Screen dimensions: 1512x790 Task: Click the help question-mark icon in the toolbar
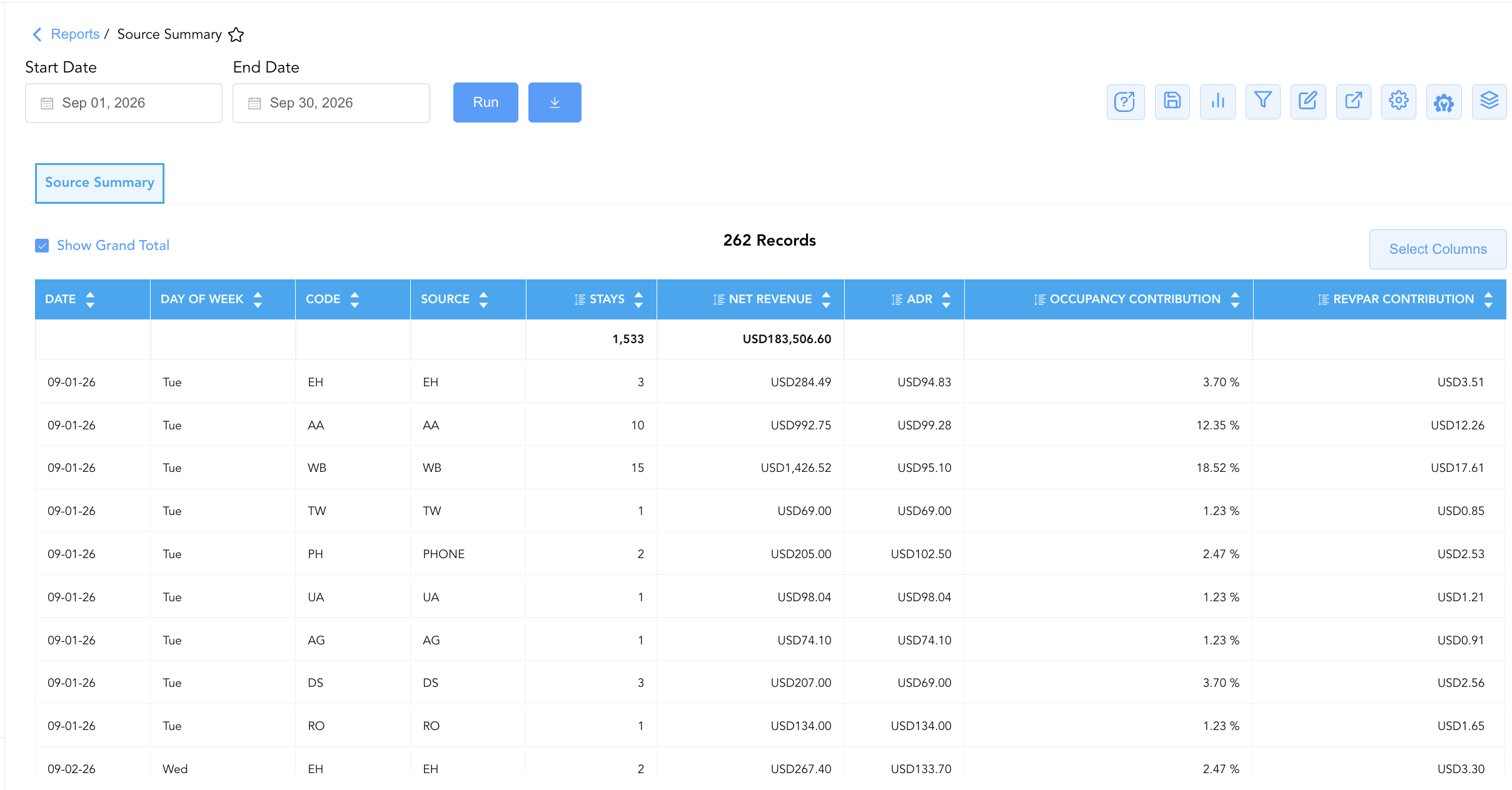(1126, 102)
